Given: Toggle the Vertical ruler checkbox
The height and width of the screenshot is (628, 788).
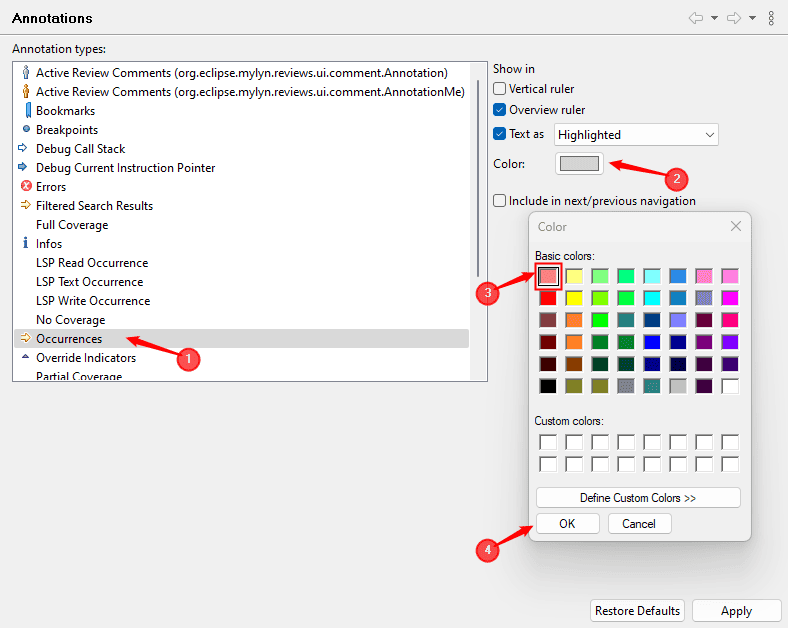Looking at the screenshot, I should pos(500,89).
